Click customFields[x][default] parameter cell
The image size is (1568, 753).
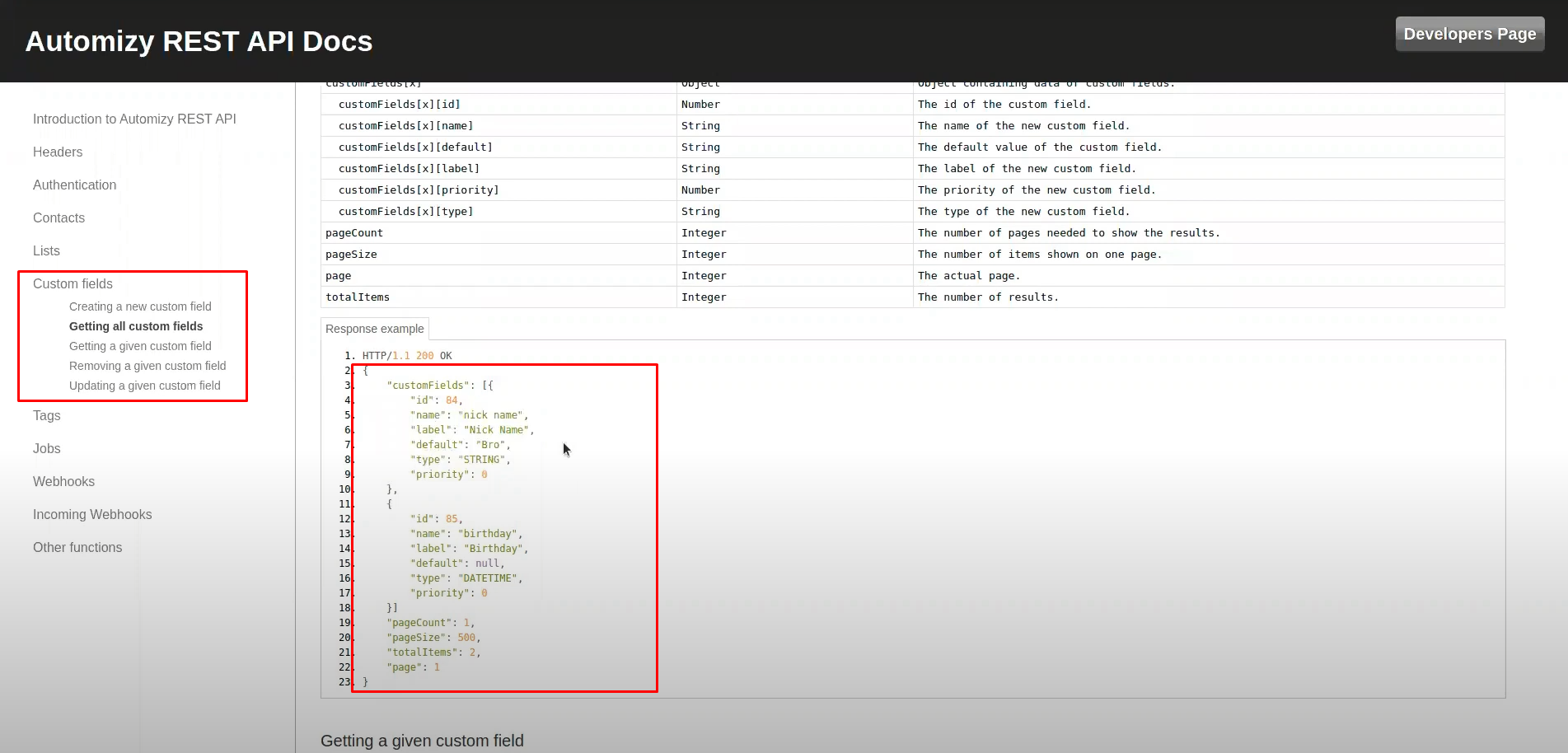498,147
